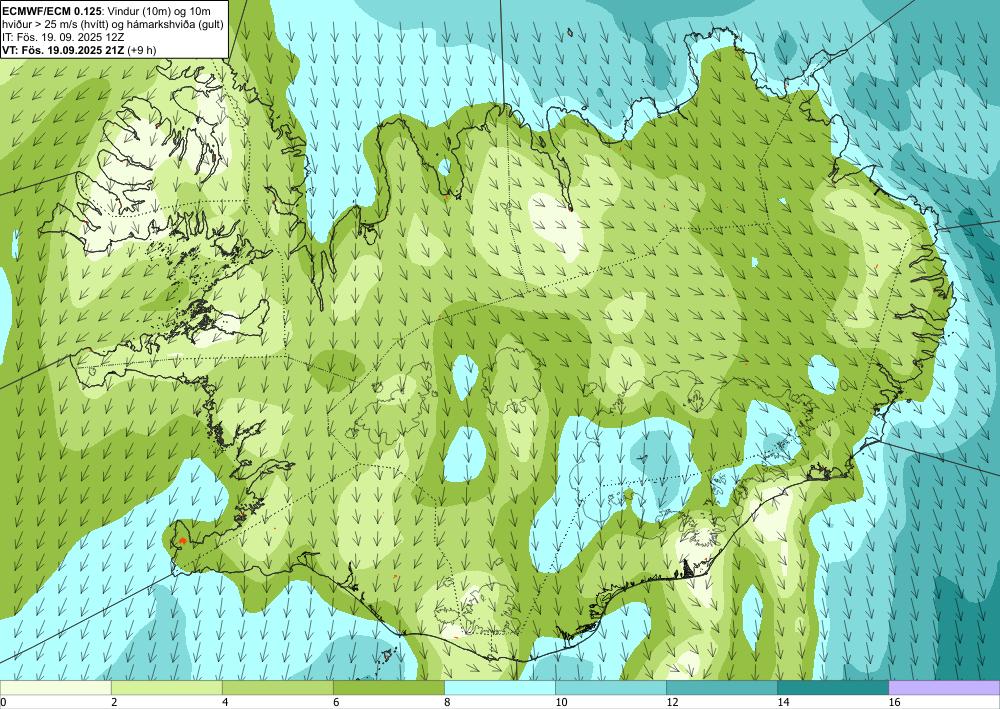The image size is (1000, 709).
Task: Click the 'VT: Fös. 19.09.2025 21Z' valid time text
Action: [63, 50]
